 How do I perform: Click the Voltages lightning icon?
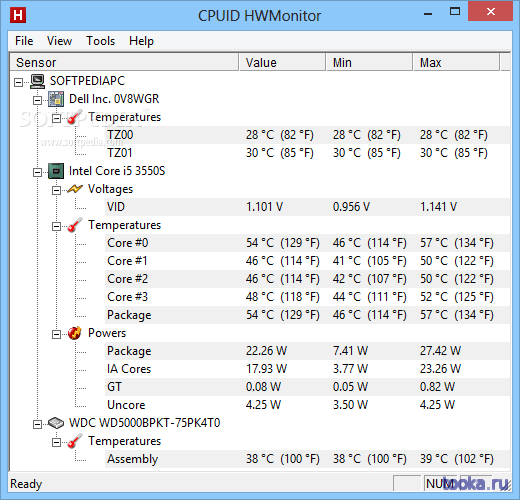point(75,189)
